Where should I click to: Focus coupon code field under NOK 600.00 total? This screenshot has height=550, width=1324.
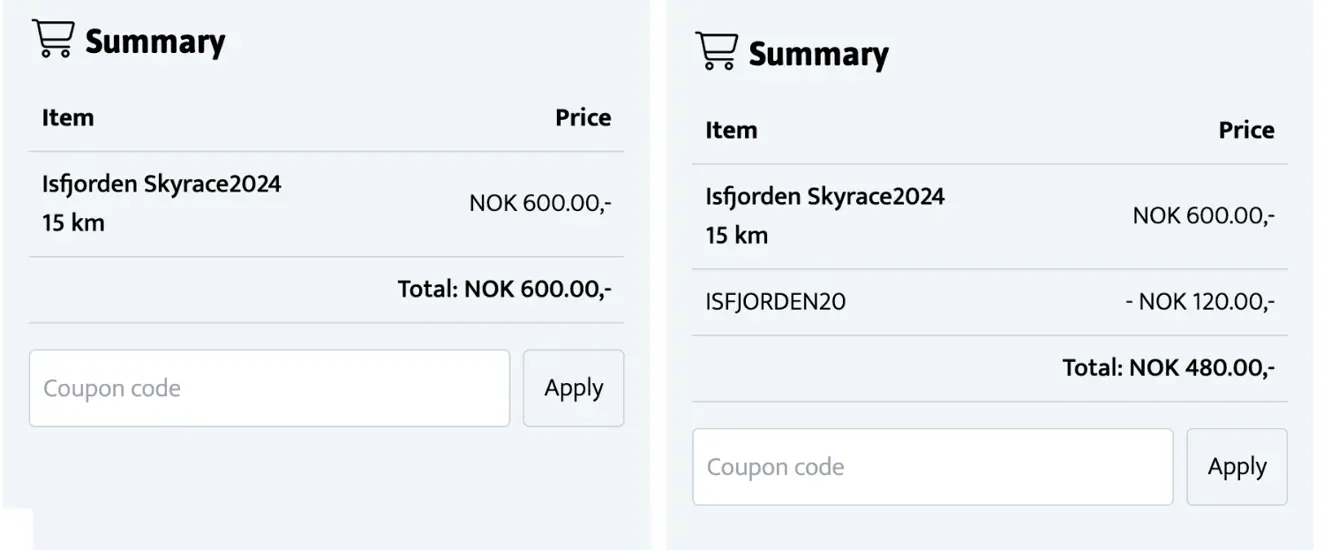point(269,388)
